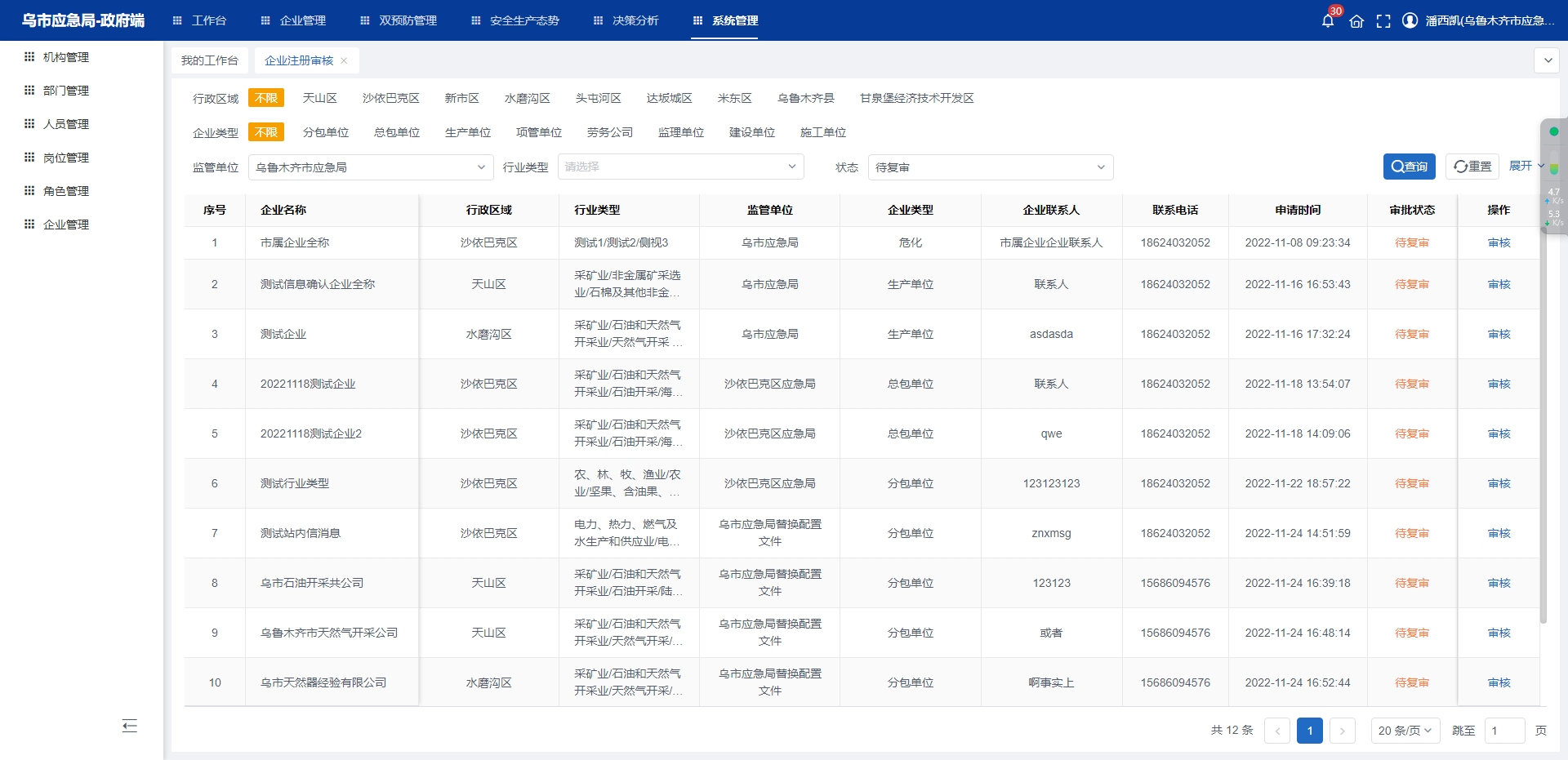Click 审核 for 乌市天然器经验有限公司
The height and width of the screenshot is (760, 1568).
(1499, 682)
